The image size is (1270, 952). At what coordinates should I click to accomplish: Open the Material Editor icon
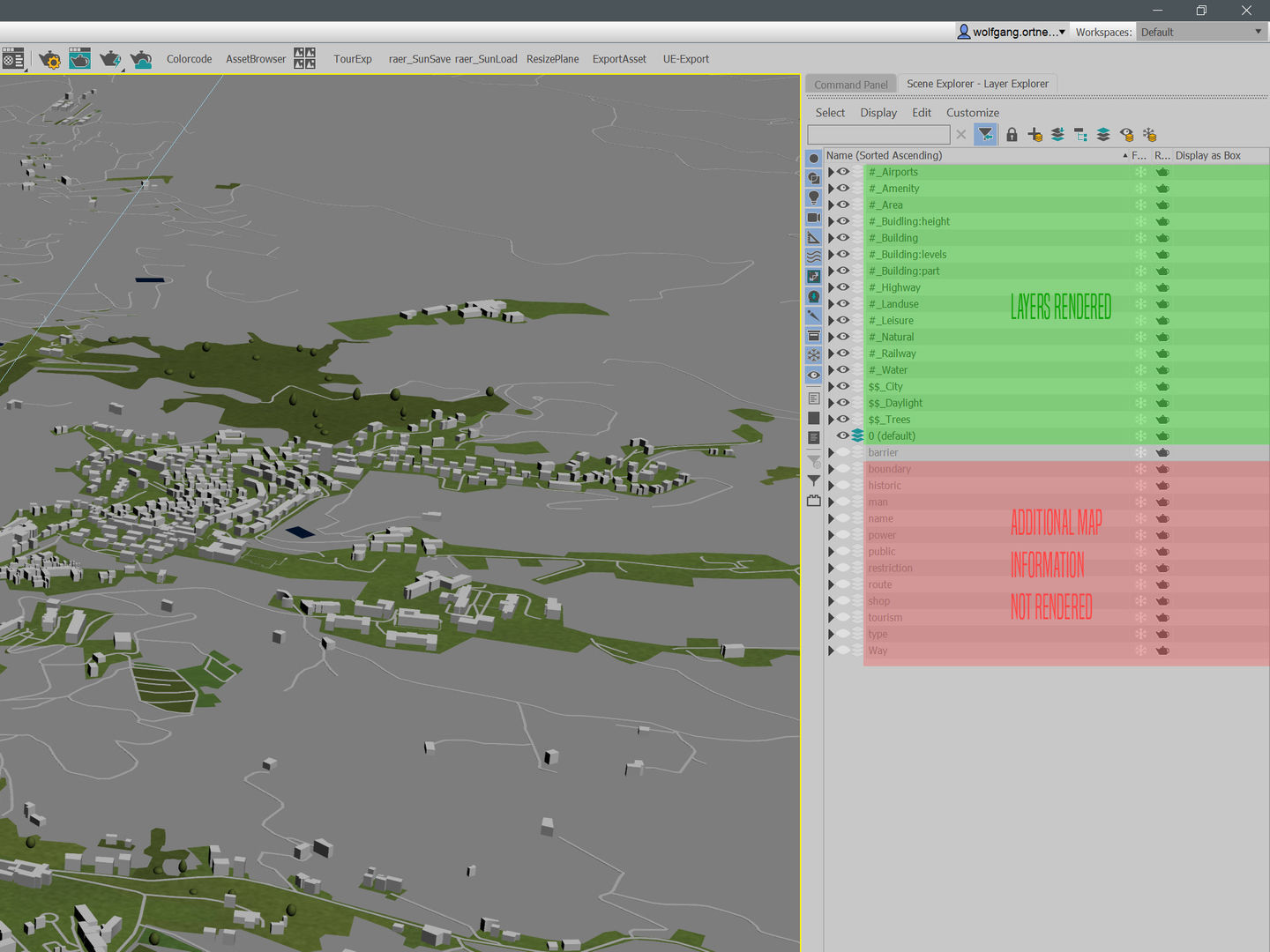point(12,59)
